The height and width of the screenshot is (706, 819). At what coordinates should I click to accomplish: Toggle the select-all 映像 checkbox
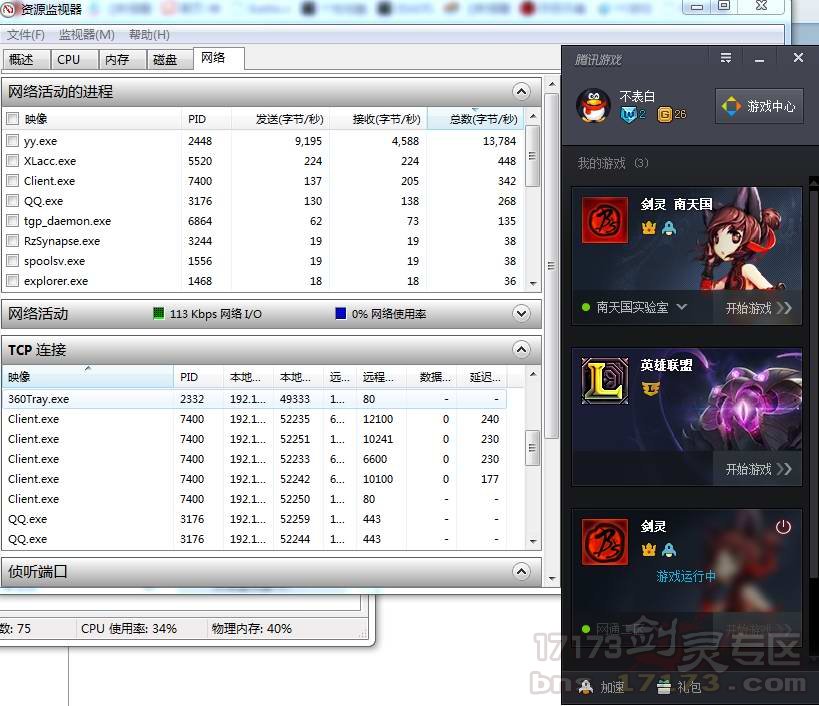coord(13,119)
